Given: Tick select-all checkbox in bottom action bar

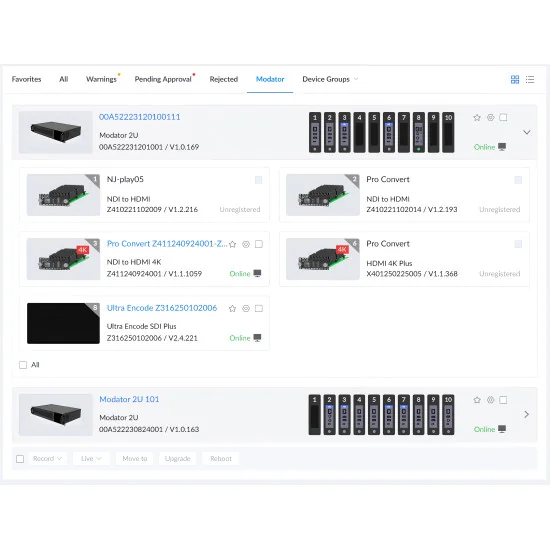Looking at the screenshot, I should [x=20, y=459].
